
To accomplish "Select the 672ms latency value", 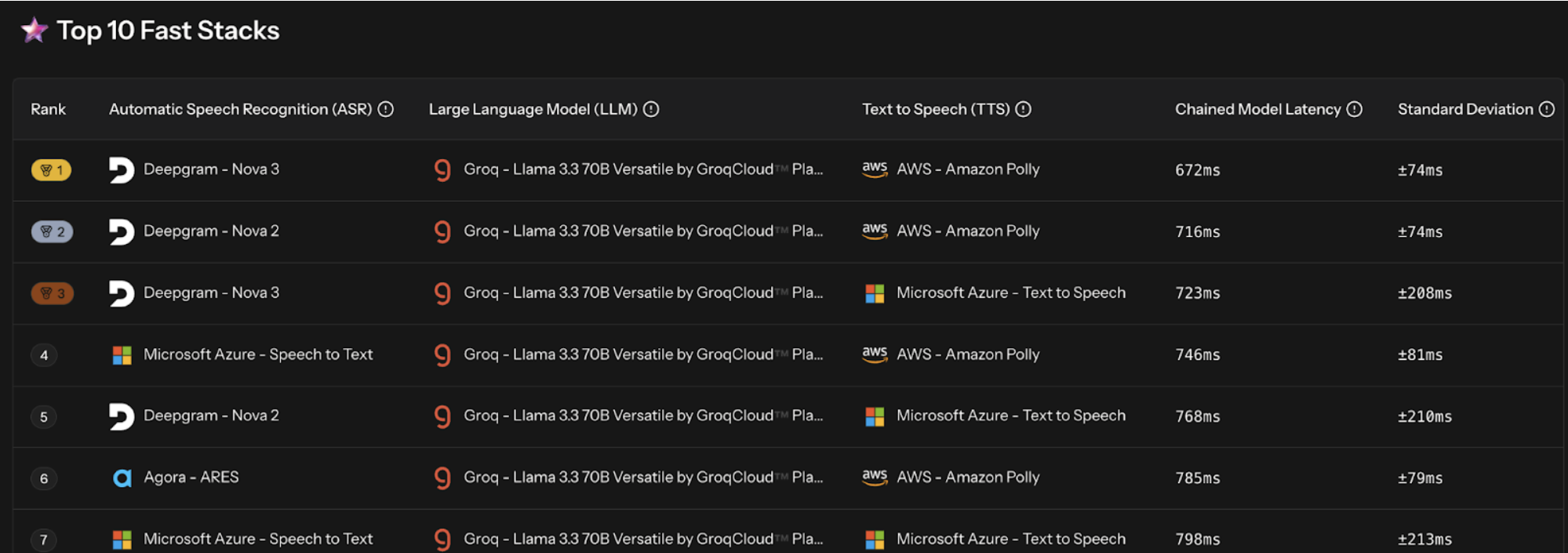I will [1197, 170].
